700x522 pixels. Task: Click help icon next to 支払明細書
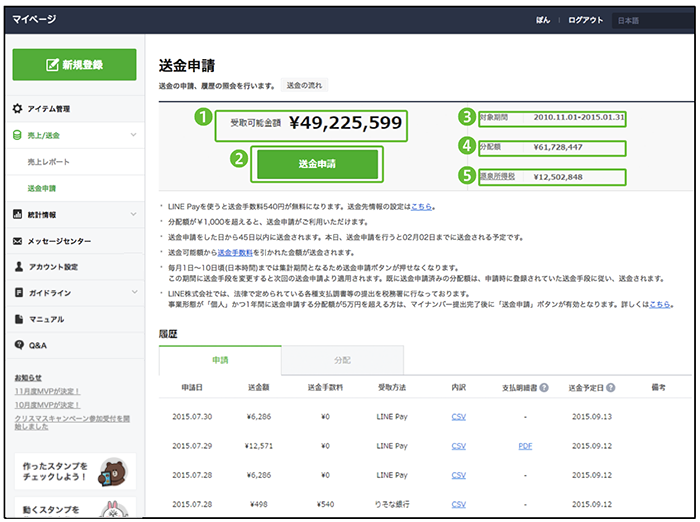click(544, 388)
